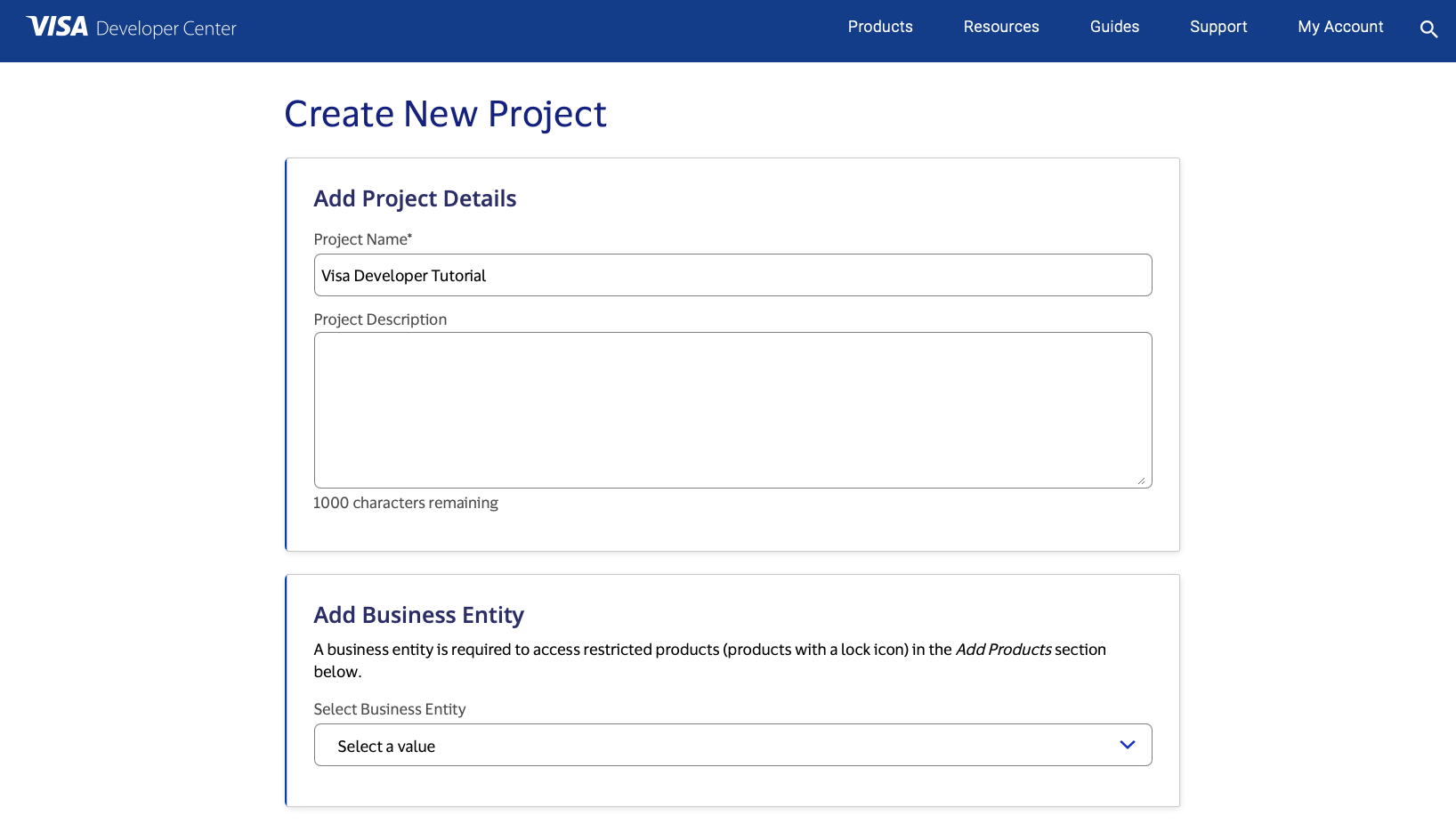Click the Project Description label

pos(380,319)
